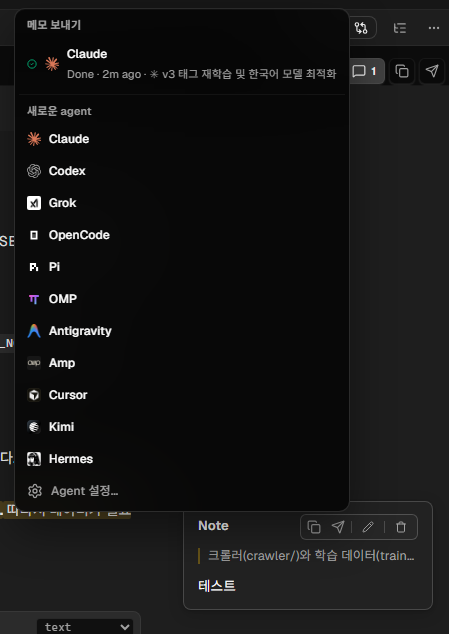Screen dimensions: 449x634
Task: Pick the Grok agent
Action: (x=182, y=203)
